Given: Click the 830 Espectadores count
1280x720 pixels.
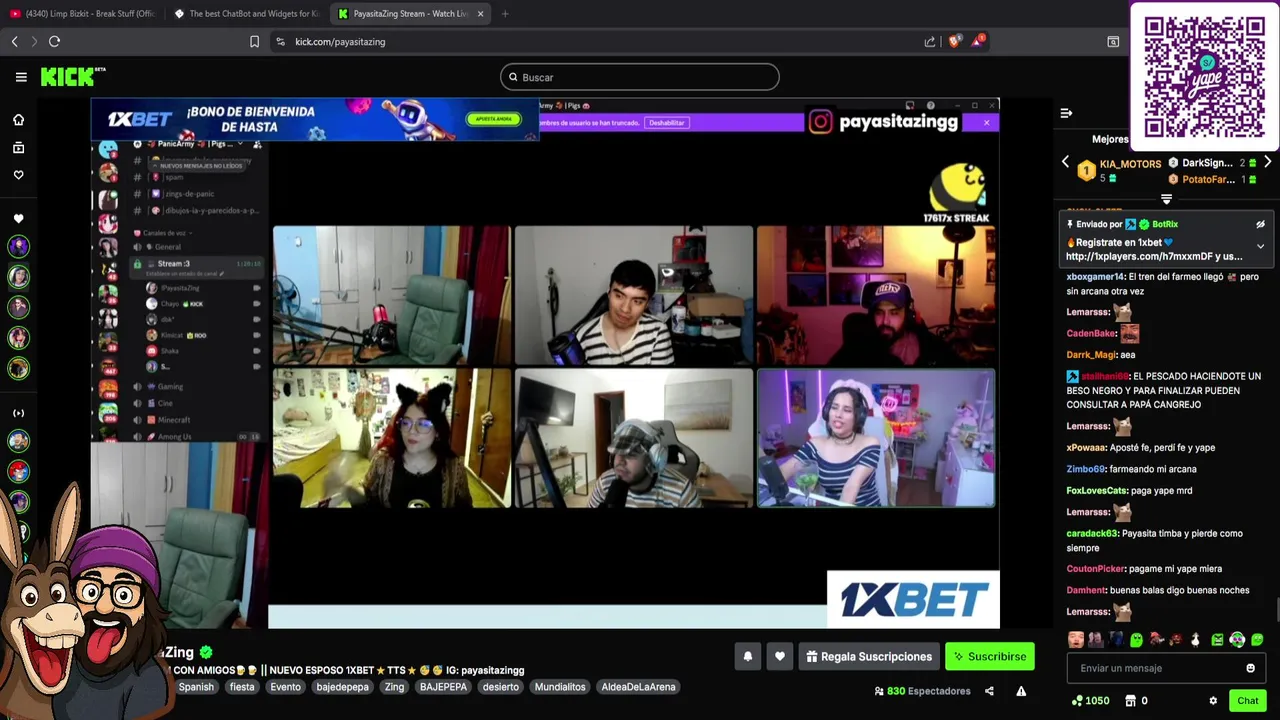Looking at the screenshot, I should point(922,691).
